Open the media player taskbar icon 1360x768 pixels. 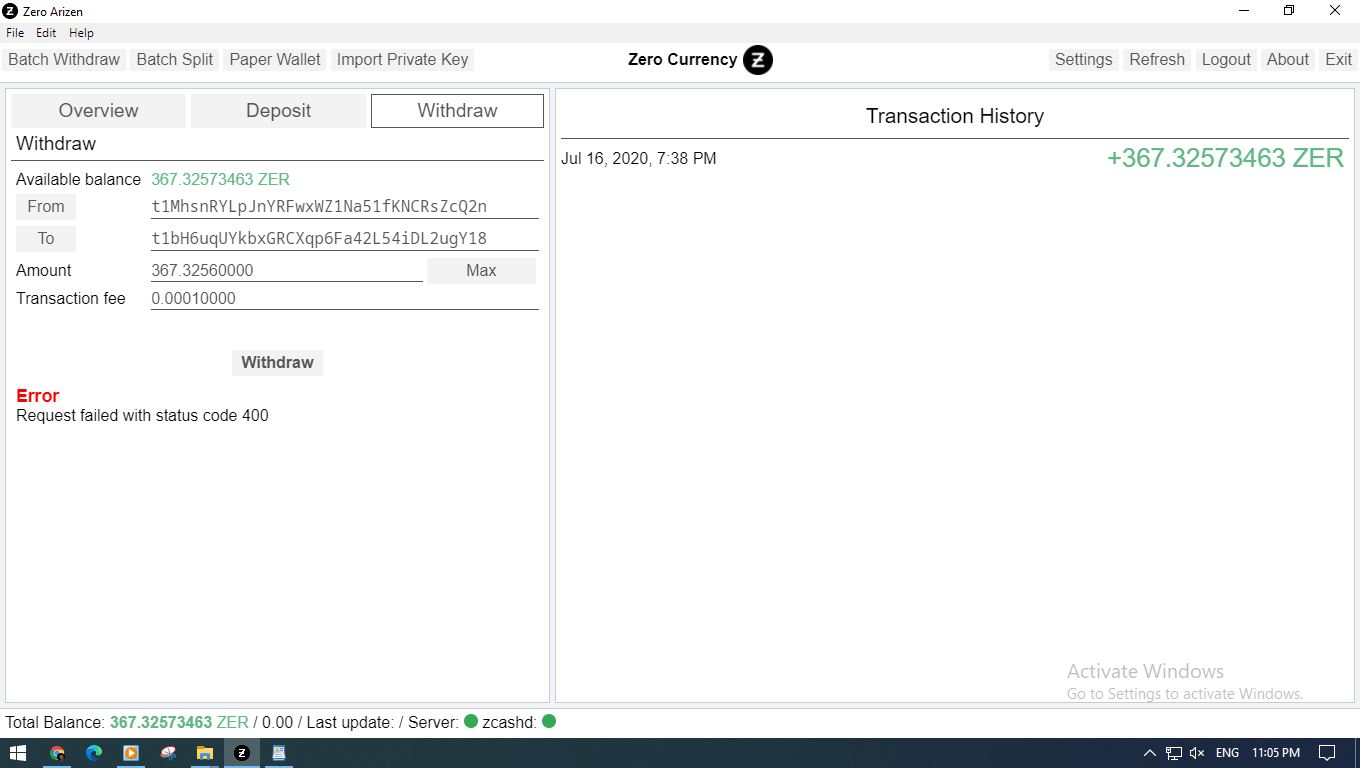click(x=131, y=753)
